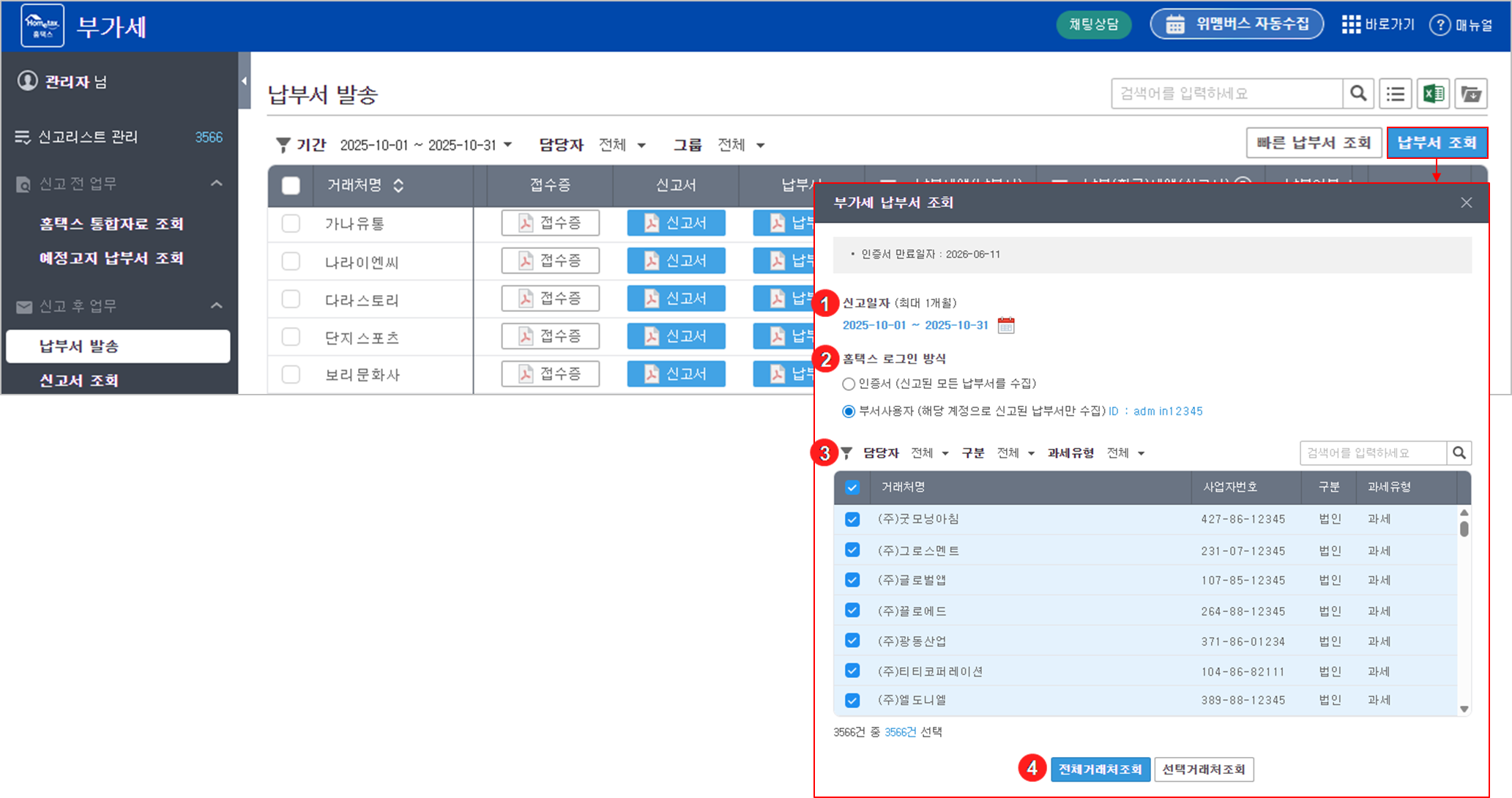Click the (주)티티코퍼레이션 row name
This screenshot has width=1512, height=798.
point(930,671)
